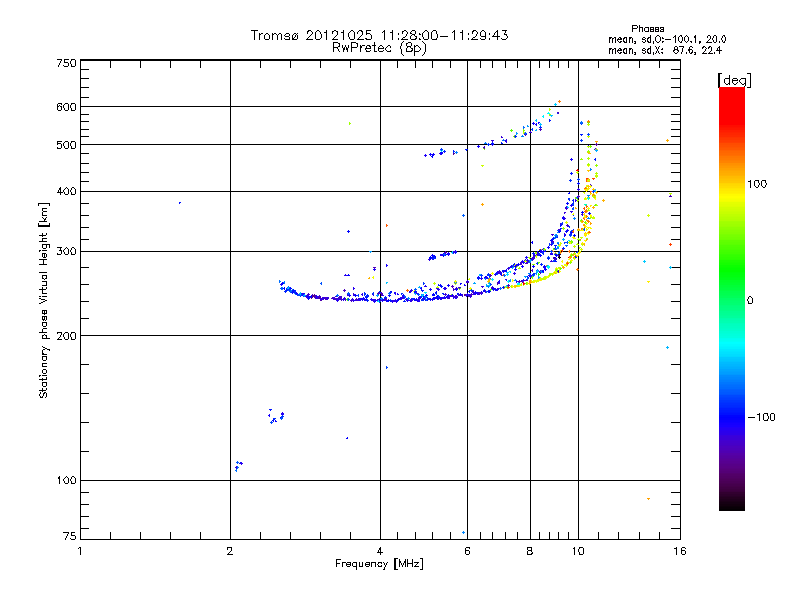Click the 'Frequency [MHz]' axis label
Screen dimensions: 800x600
click(x=379, y=564)
